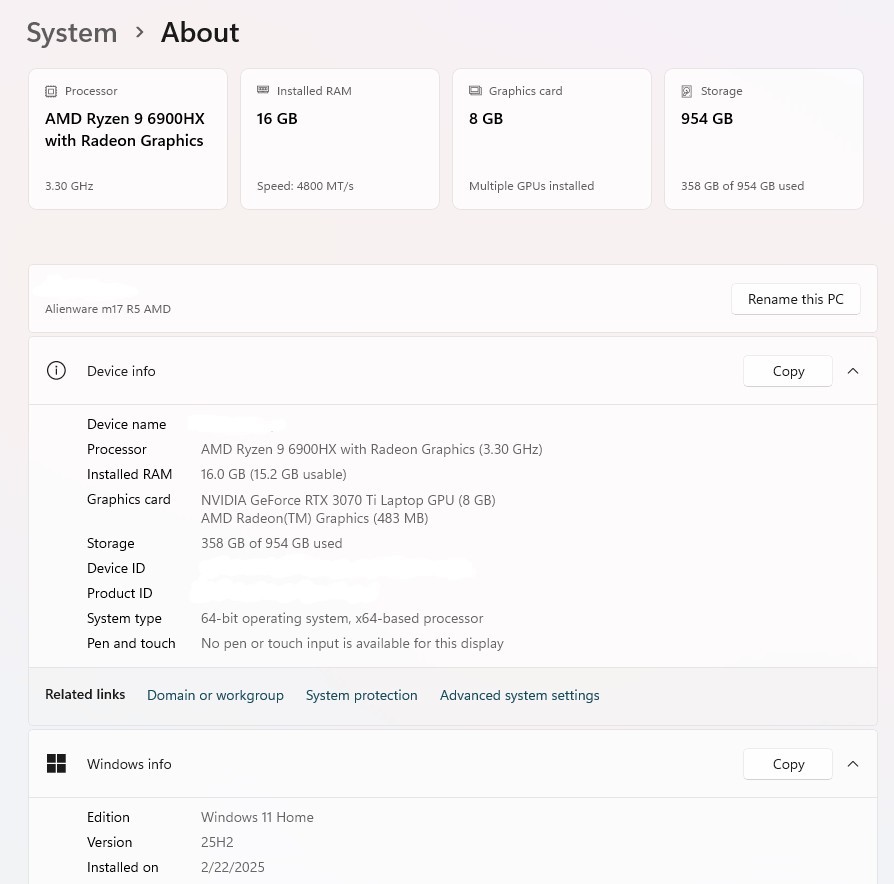Click the Device info circle icon
The width and height of the screenshot is (894, 884).
(56, 371)
